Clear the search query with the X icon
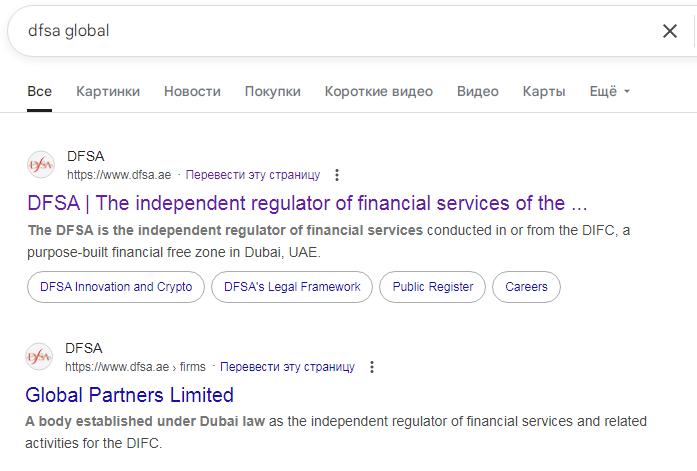This screenshot has width=697, height=471. (x=669, y=31)
